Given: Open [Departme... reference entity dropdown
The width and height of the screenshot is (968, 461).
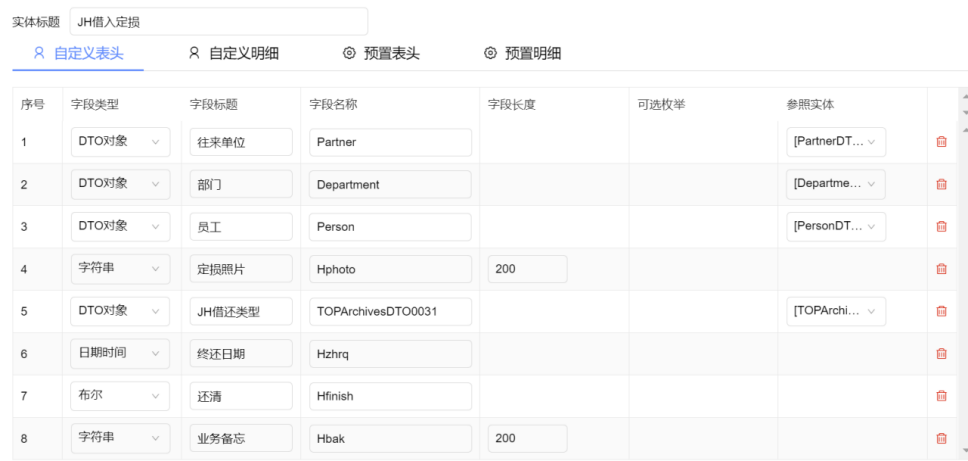Looking at the screenshot, I should click(836, 184).
